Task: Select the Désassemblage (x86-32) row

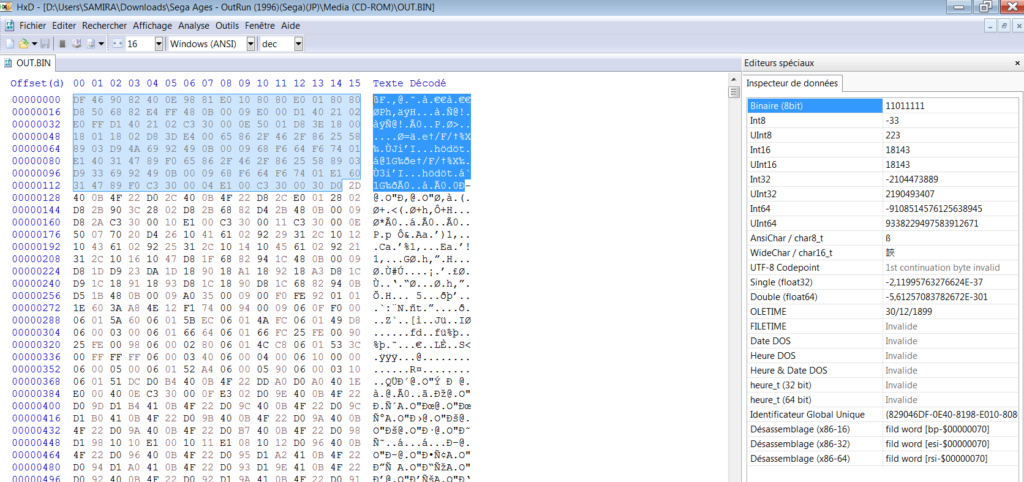Action: [884, 444]
